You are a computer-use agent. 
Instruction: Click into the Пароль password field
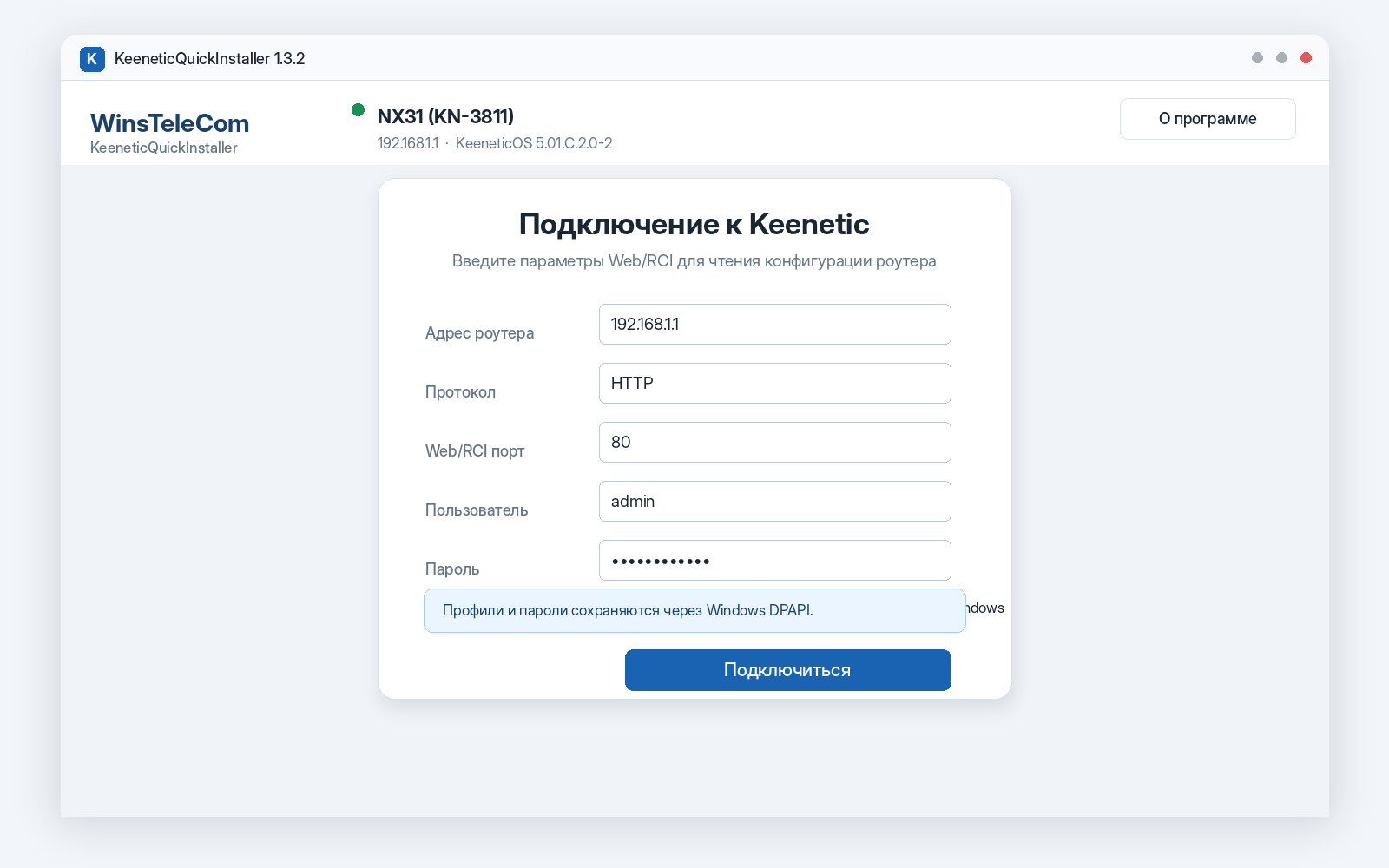coord(775,560)
